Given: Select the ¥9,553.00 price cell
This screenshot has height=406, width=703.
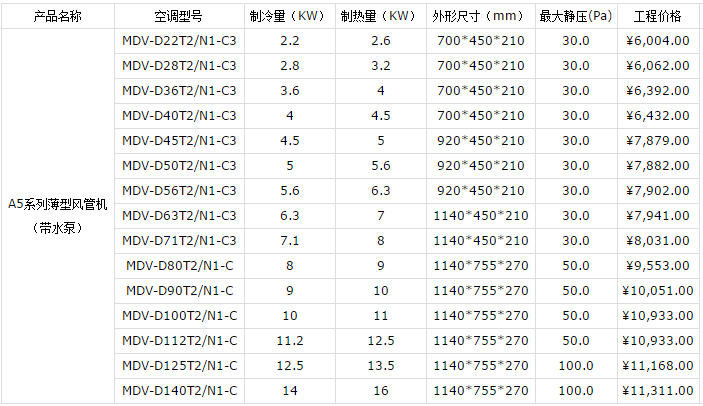Looking at the screenshot, I should pos(659,265).
